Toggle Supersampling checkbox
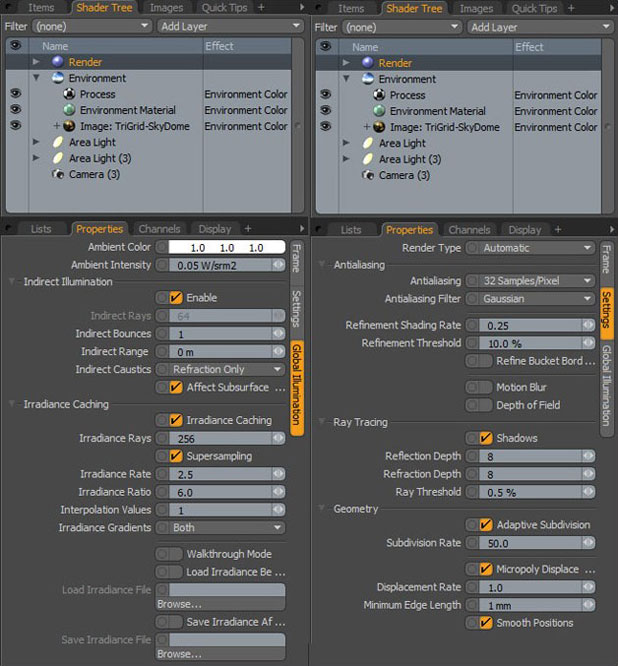This screenshot has height=666, width=618. tap(176, 456)
